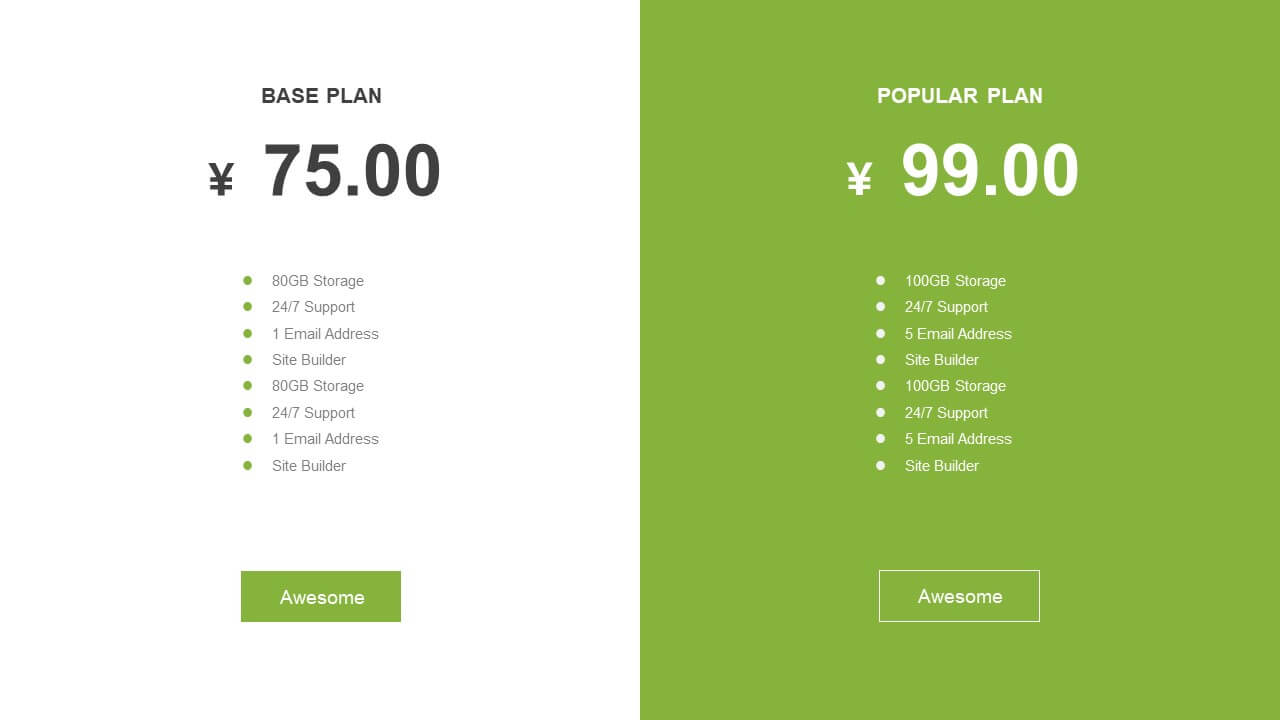Screen dimensions: 1280x720
Task: Select the POPULAR PLAN heading
Action: click(960, 96)
